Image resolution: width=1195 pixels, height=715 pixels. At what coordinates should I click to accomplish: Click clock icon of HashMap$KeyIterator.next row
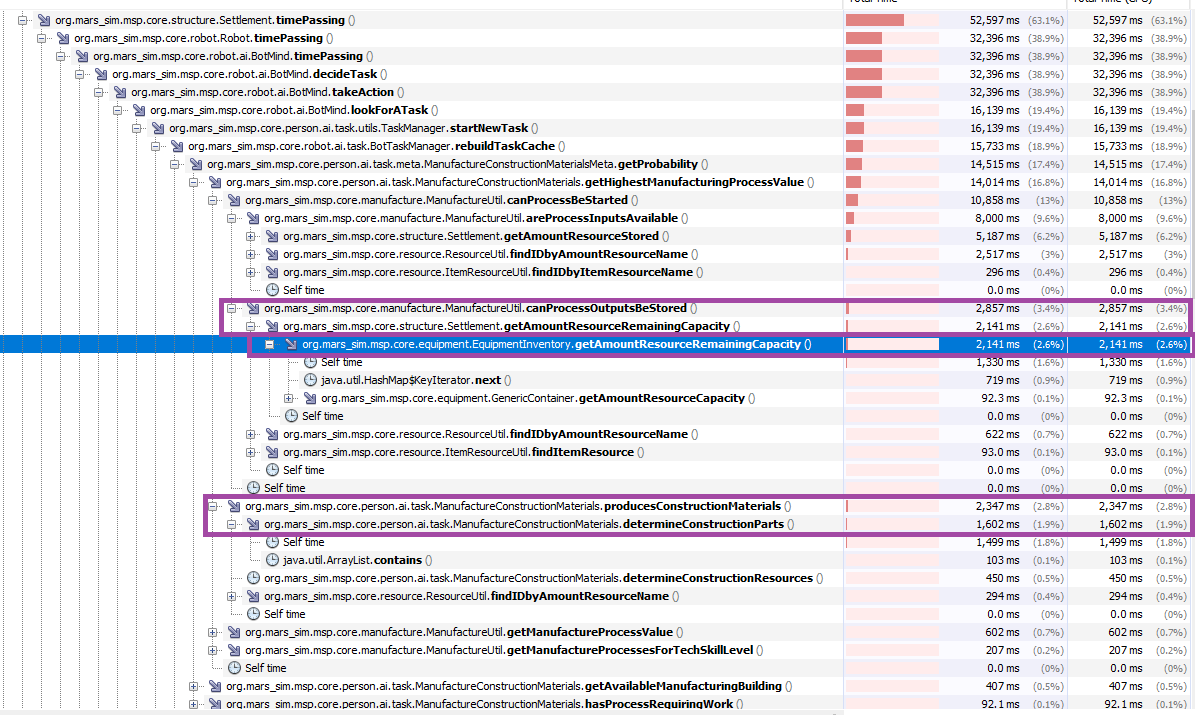click(311, 380)
